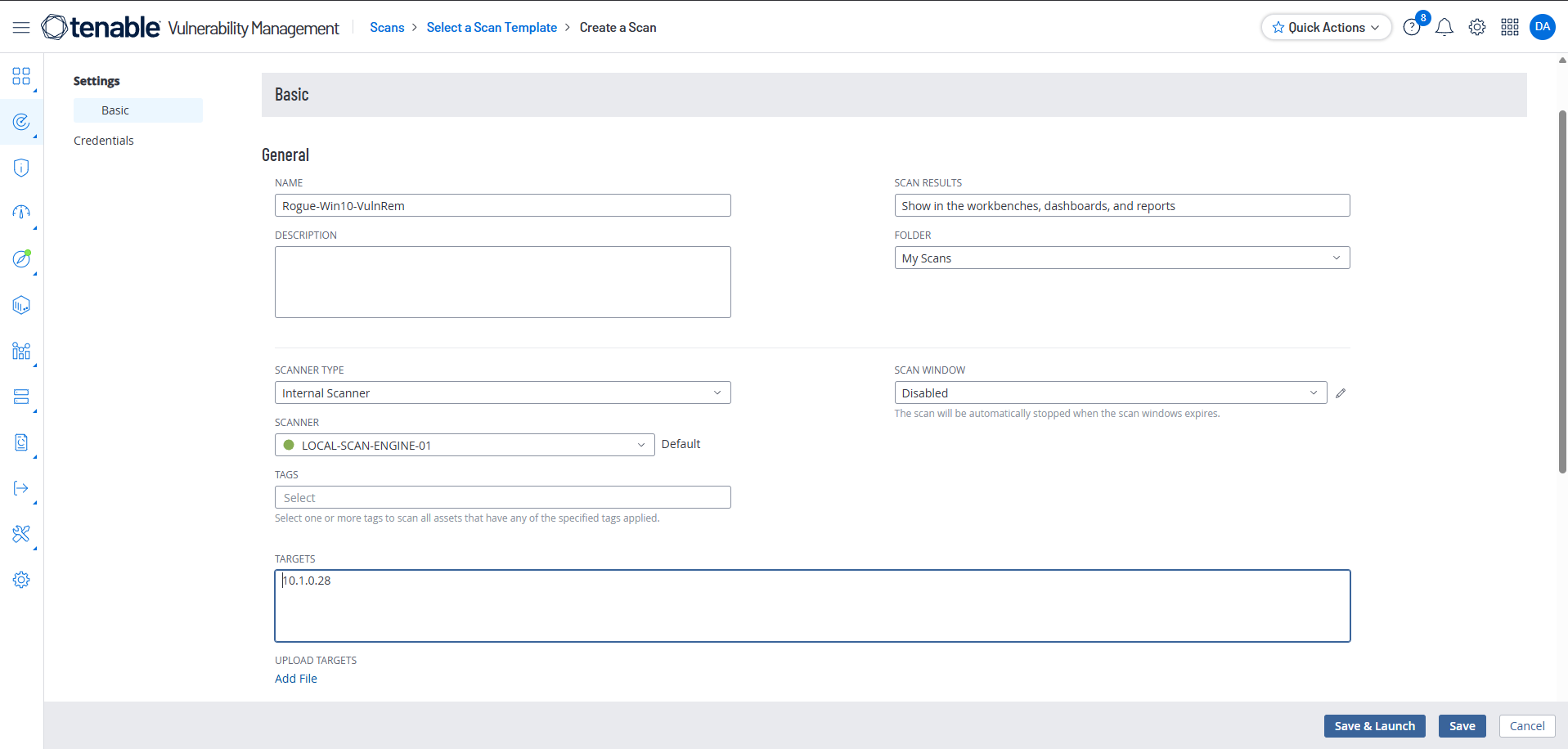Expand the Scan Window dropdown

(x=1110, y=393)
